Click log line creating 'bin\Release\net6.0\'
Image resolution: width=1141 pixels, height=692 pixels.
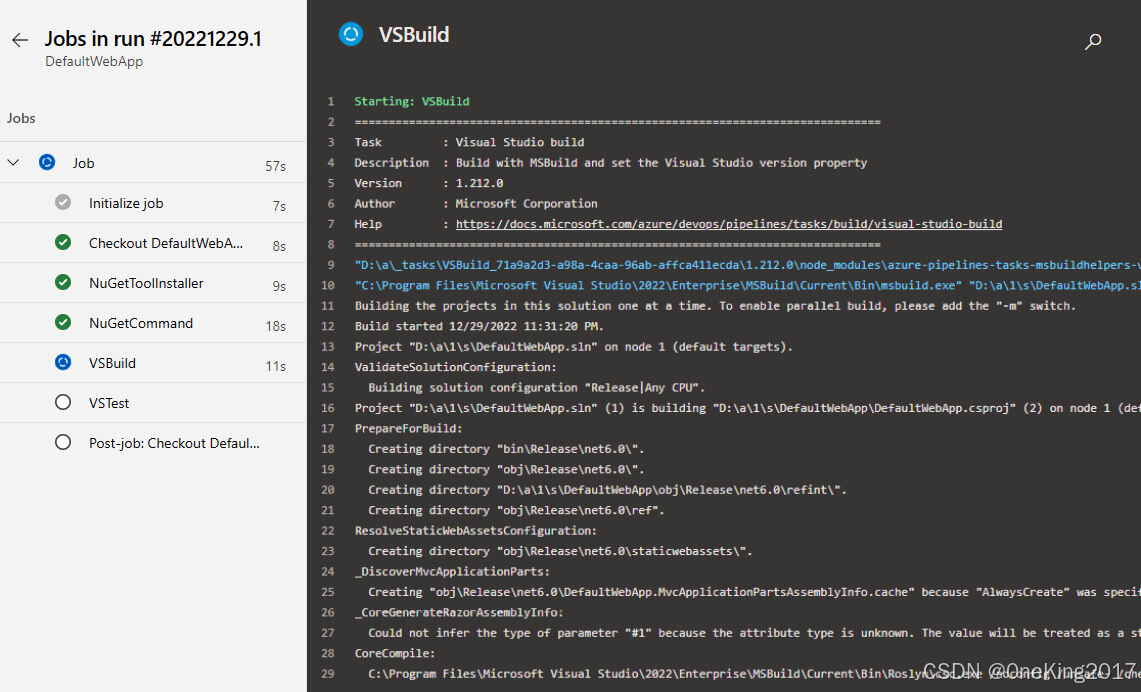pyautogui.click(x=506, y=449)
